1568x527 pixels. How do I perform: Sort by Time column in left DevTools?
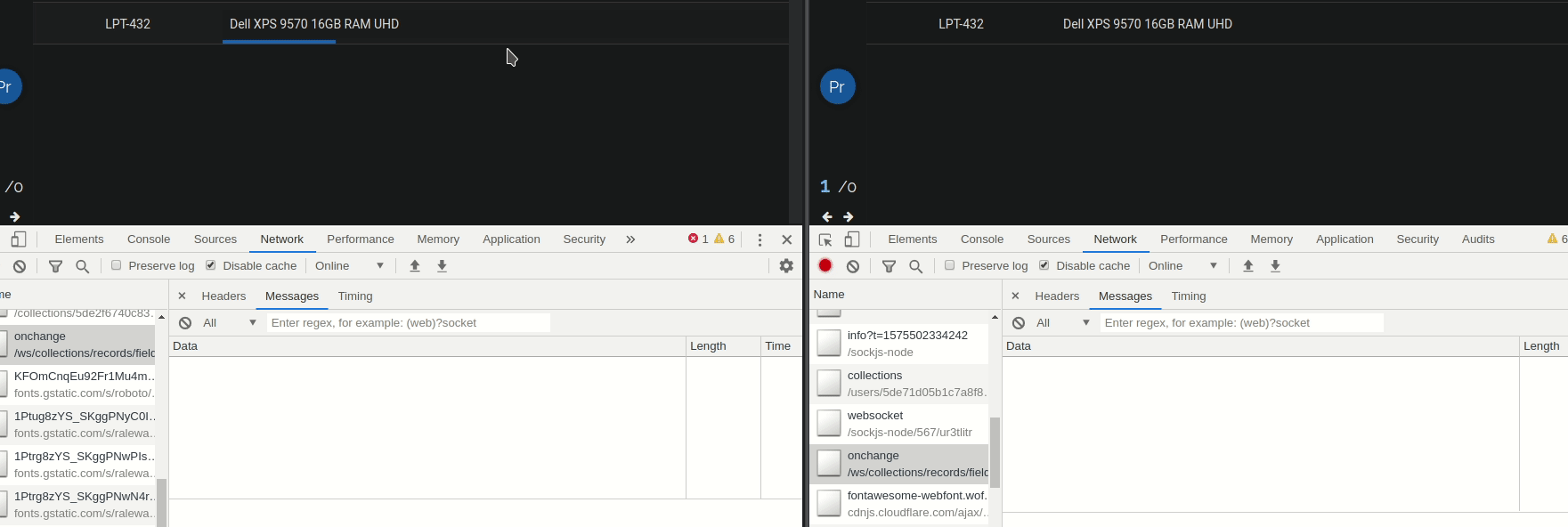click(x=781, y=346)
